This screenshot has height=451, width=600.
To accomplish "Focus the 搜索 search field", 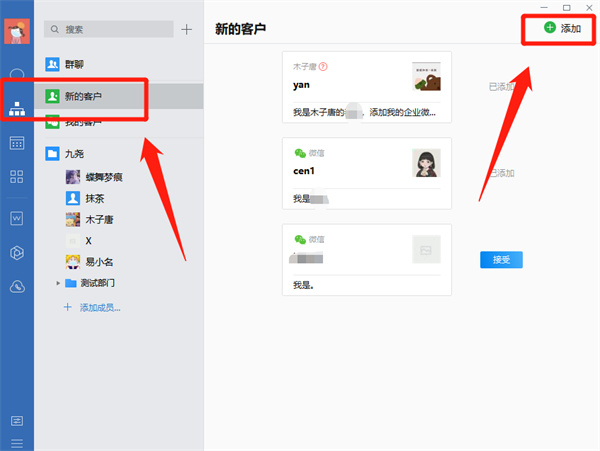I will click(109, 29).
